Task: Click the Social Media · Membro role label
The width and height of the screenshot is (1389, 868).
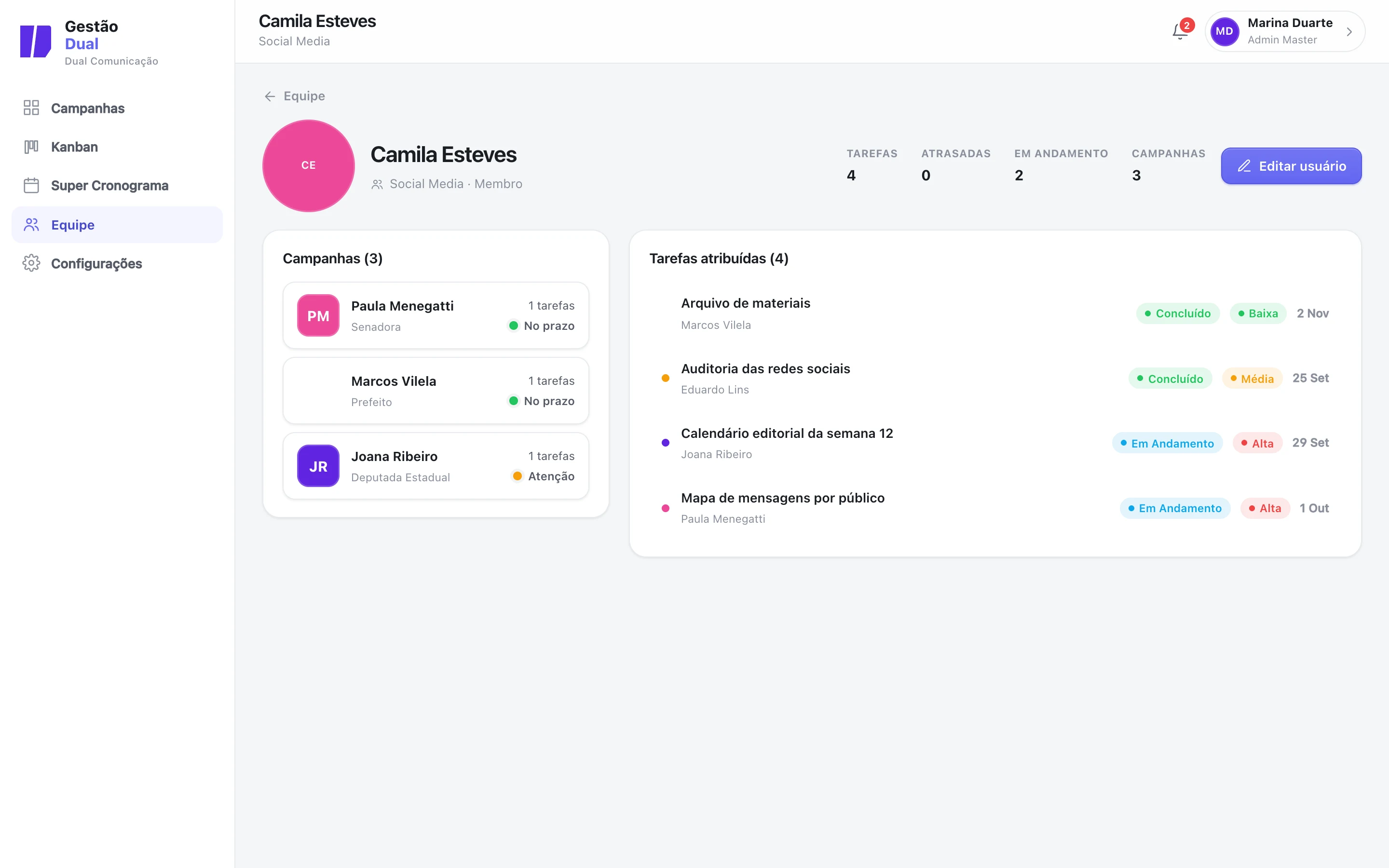Action: tap(456, 184)
